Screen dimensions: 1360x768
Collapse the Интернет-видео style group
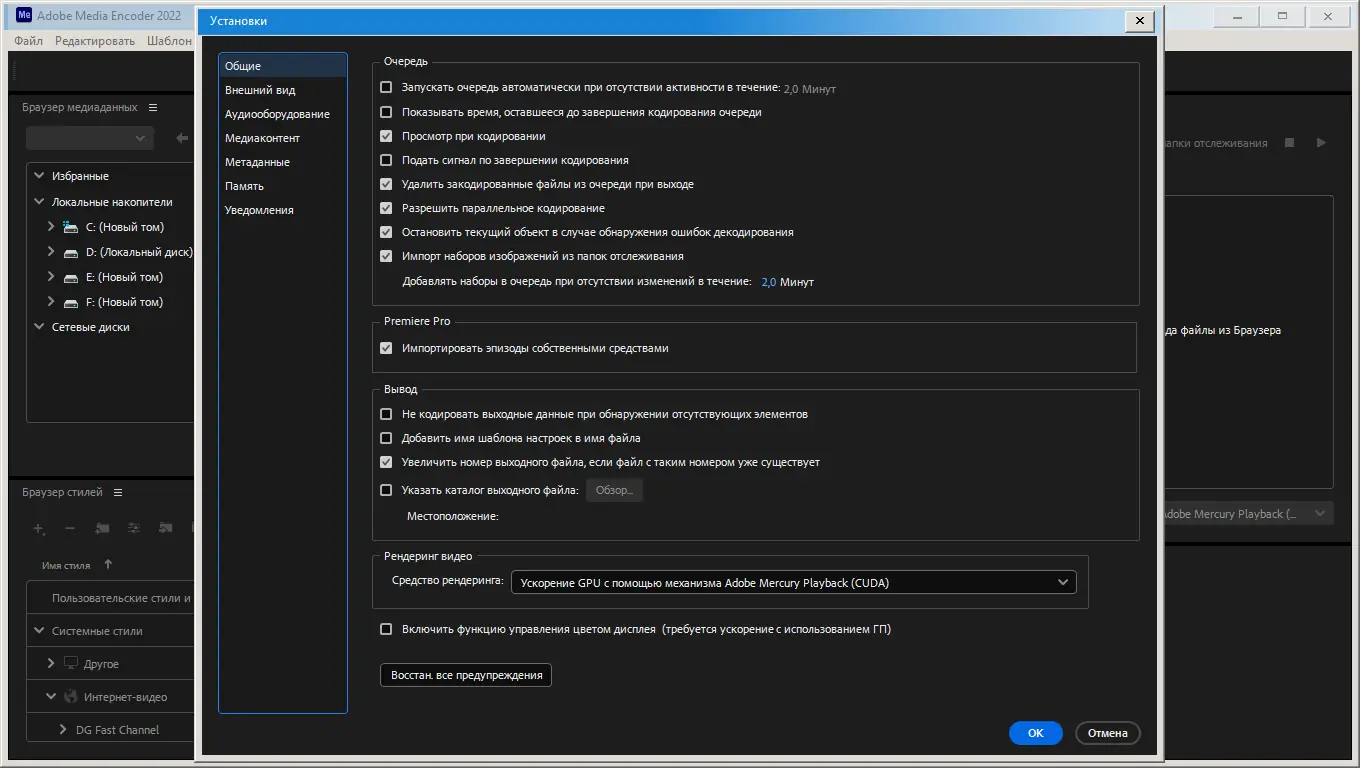(51, 696)
